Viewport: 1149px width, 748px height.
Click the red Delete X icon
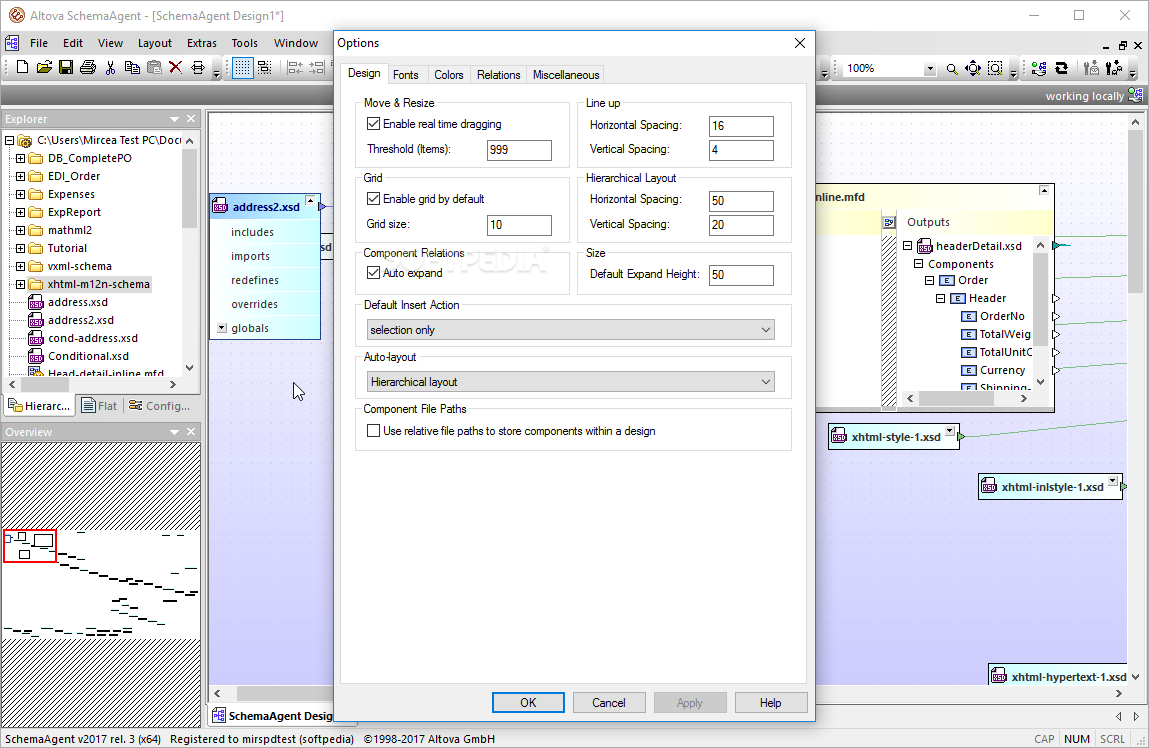click(175, 67)
